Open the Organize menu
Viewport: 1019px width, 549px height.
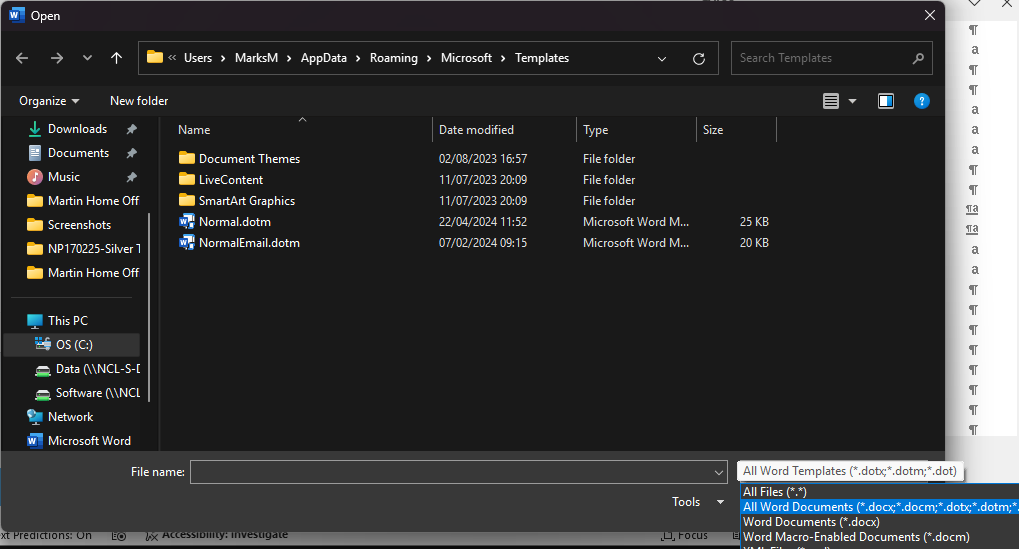(49, 101)
